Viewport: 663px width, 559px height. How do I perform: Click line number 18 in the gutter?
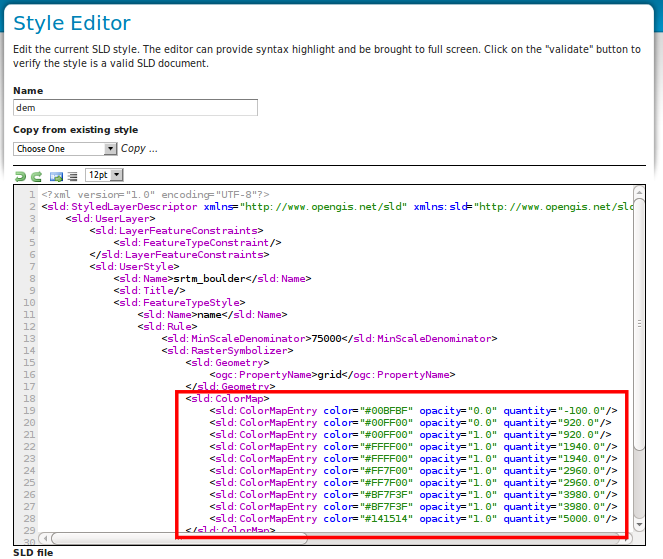pos(29,399)
